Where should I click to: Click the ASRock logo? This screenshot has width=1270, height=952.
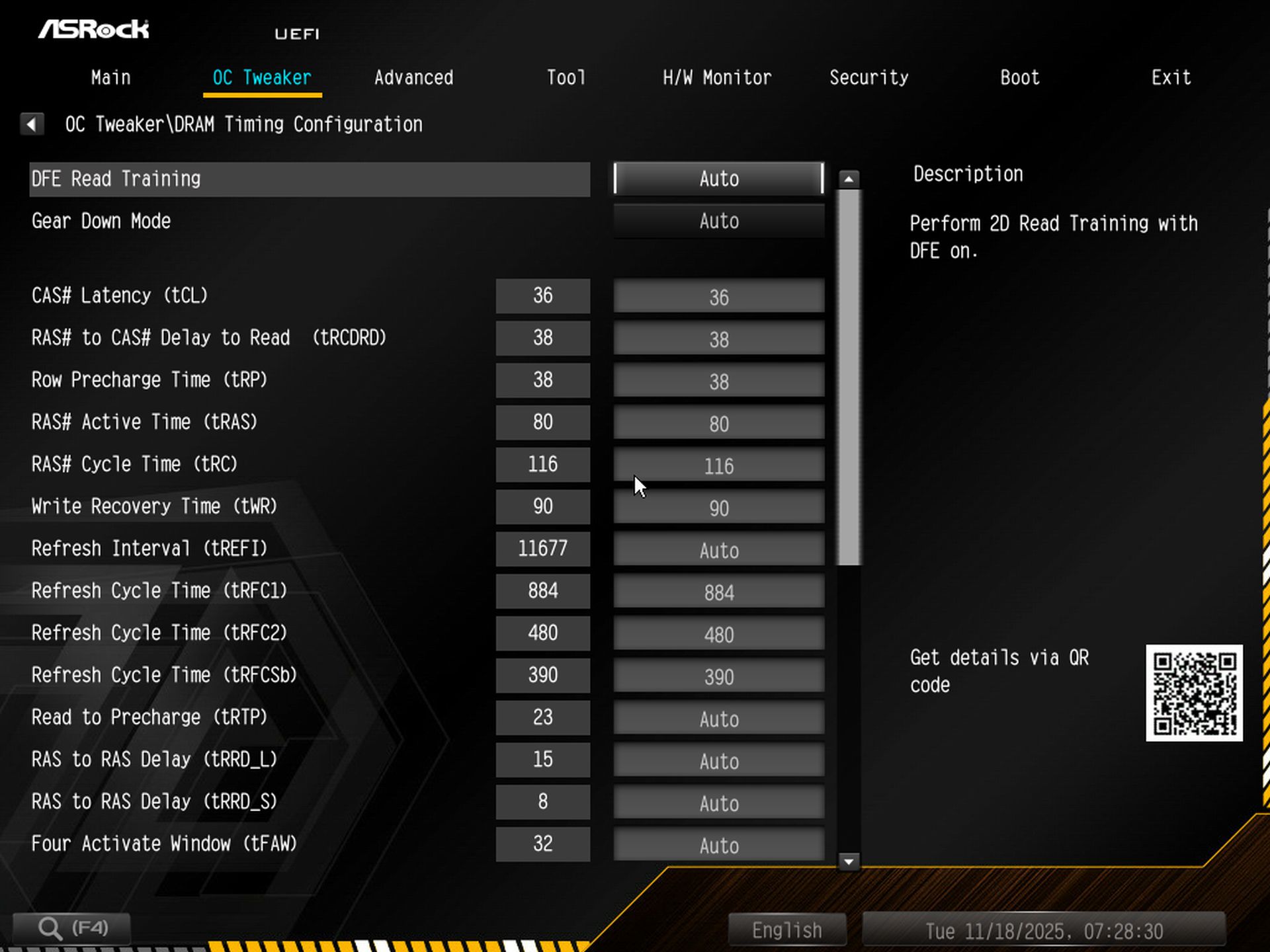click(95, 29)
